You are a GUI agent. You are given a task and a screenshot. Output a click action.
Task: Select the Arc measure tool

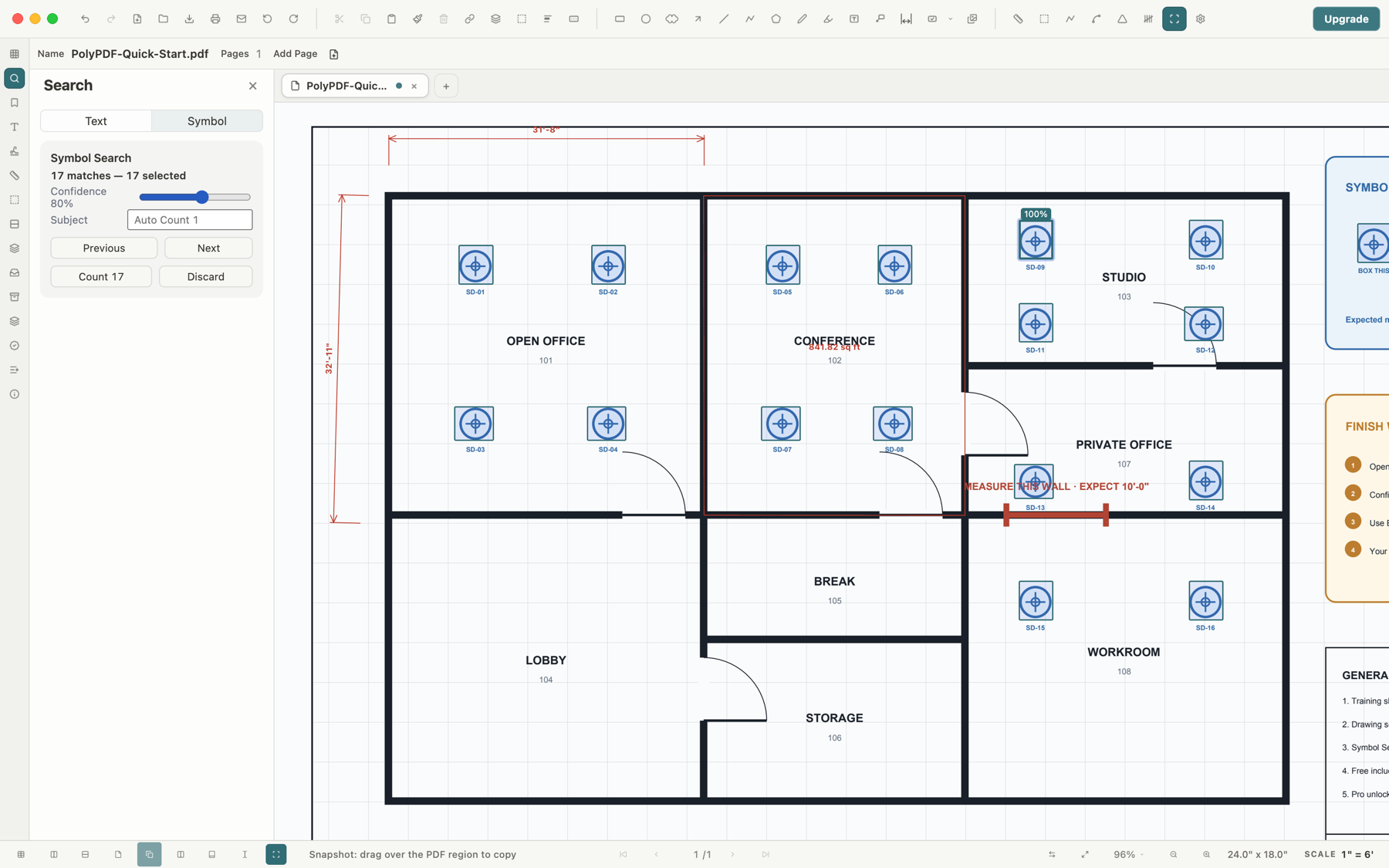1097,19
